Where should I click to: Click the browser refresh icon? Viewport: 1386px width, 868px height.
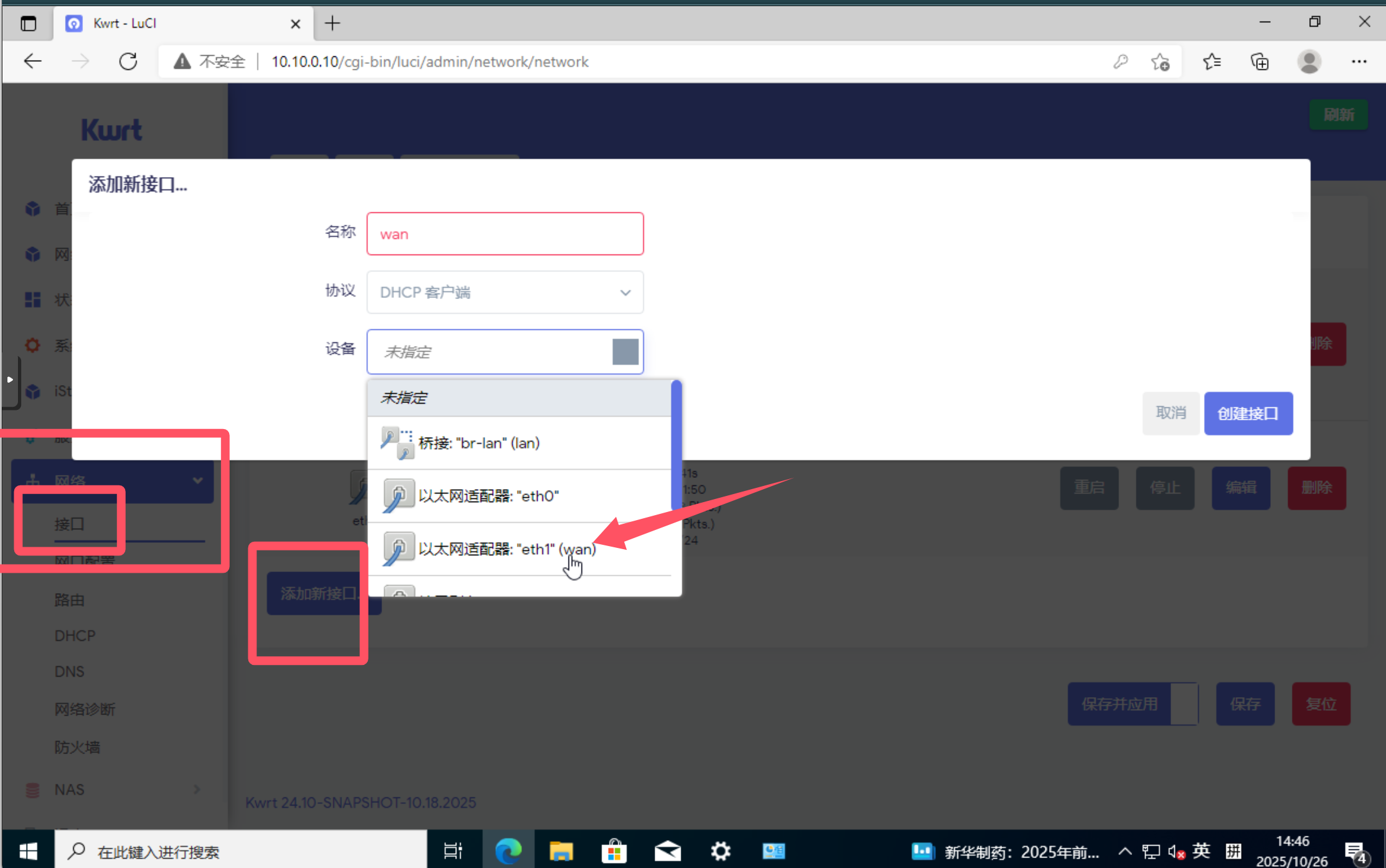[x=128, y=62]
